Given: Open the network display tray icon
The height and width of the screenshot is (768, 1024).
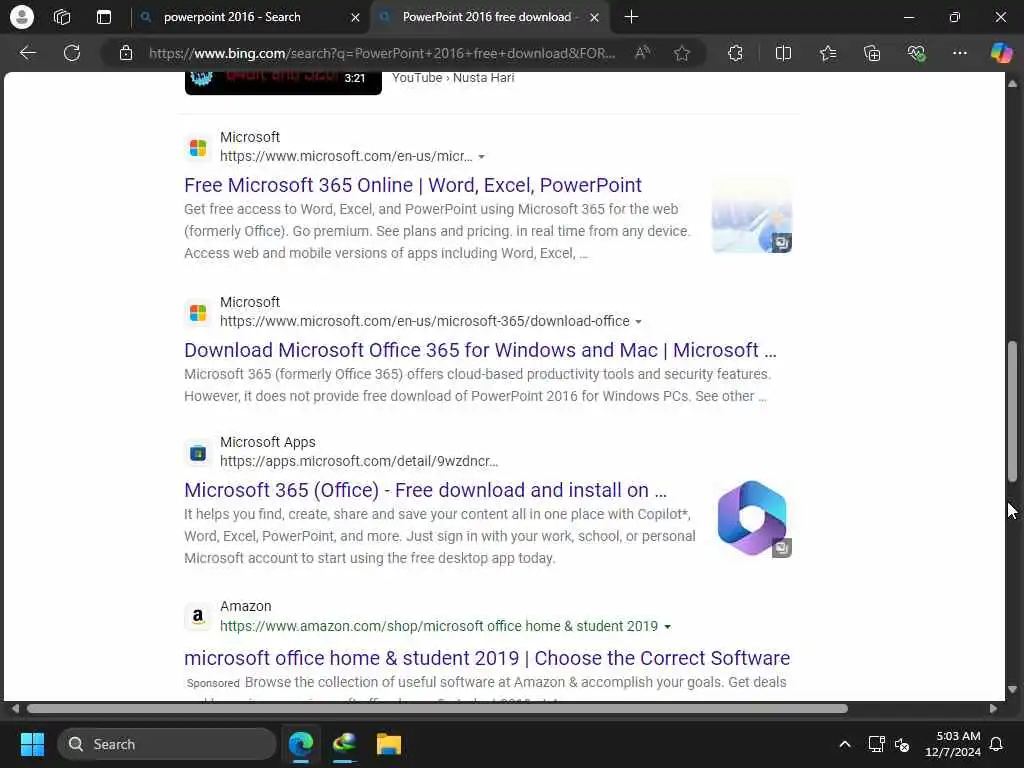Looking at the screenshot, I should pos(876,744).
